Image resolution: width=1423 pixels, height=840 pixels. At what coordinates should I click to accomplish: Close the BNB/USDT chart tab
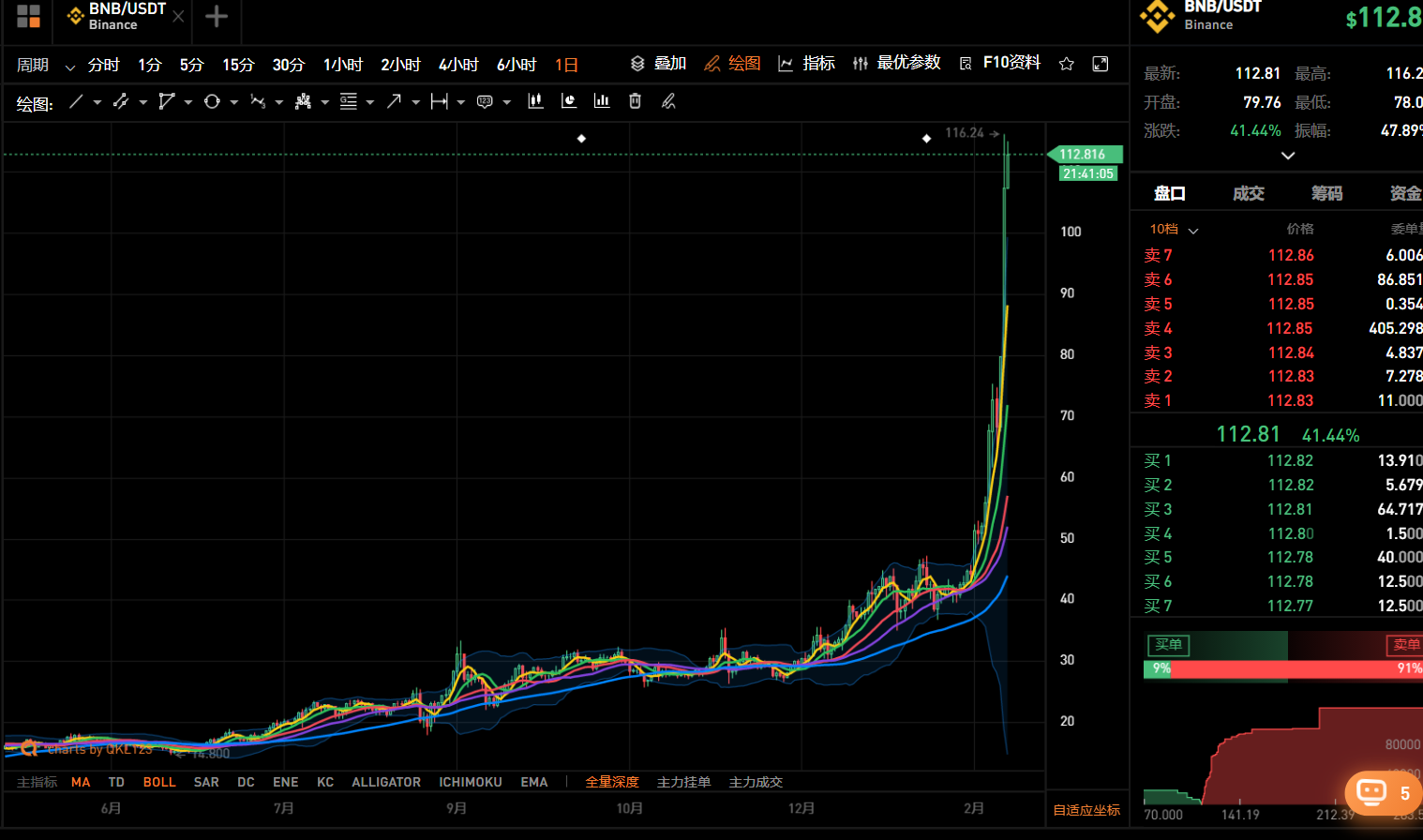[x=178, y=17]
